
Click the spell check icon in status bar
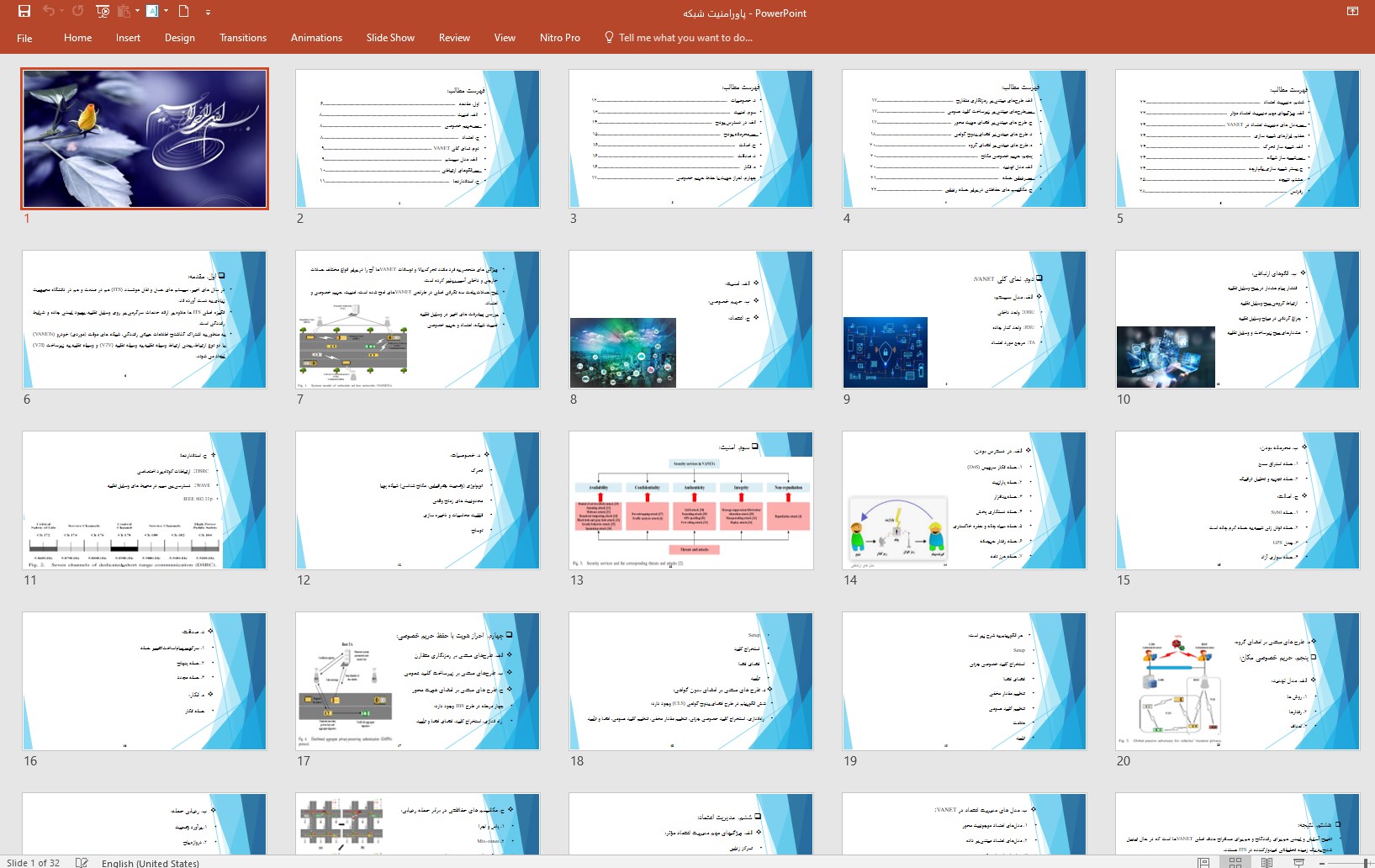click(x=82, y=862)
